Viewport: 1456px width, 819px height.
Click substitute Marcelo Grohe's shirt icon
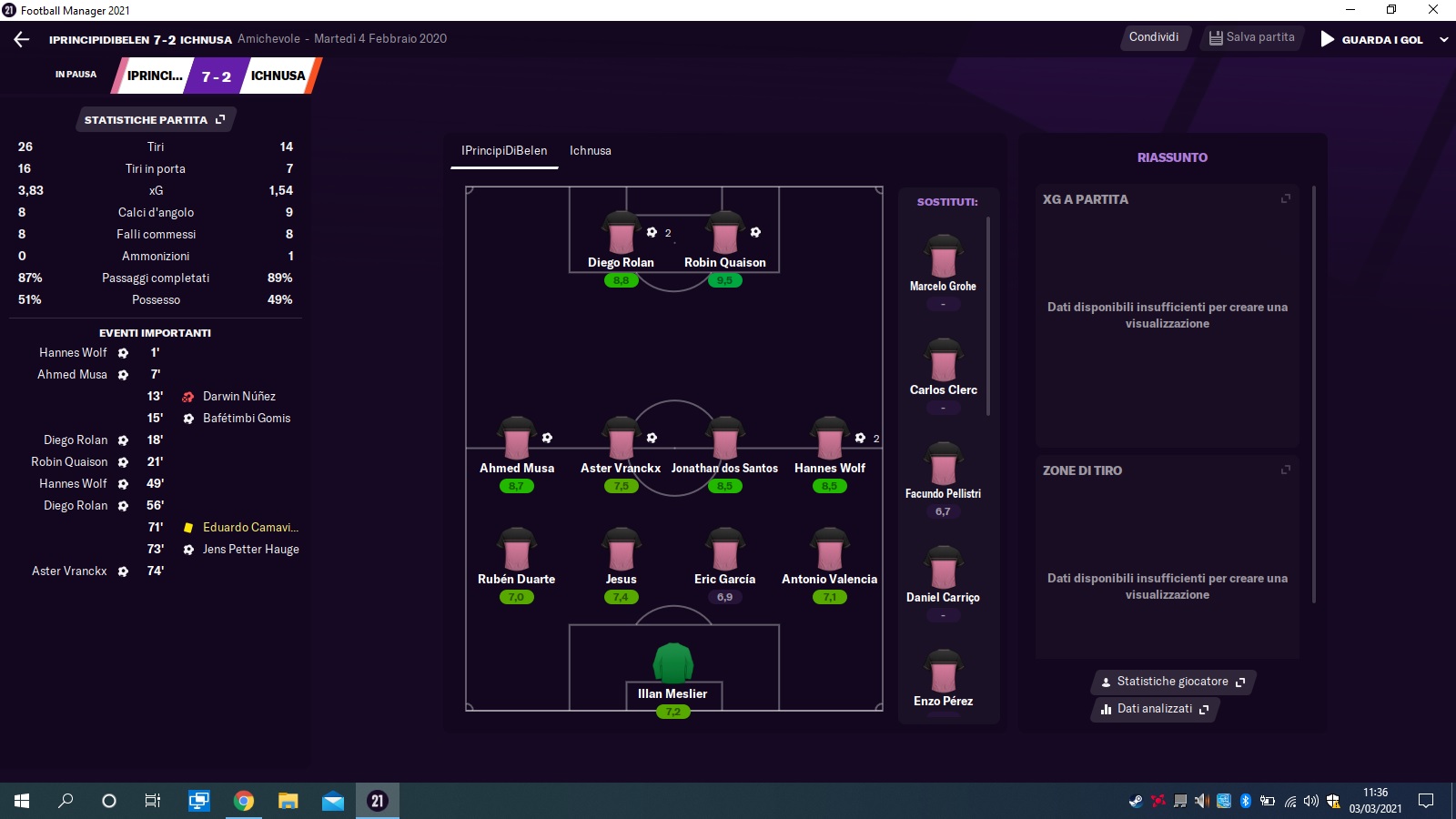click(x=944, y=257)
